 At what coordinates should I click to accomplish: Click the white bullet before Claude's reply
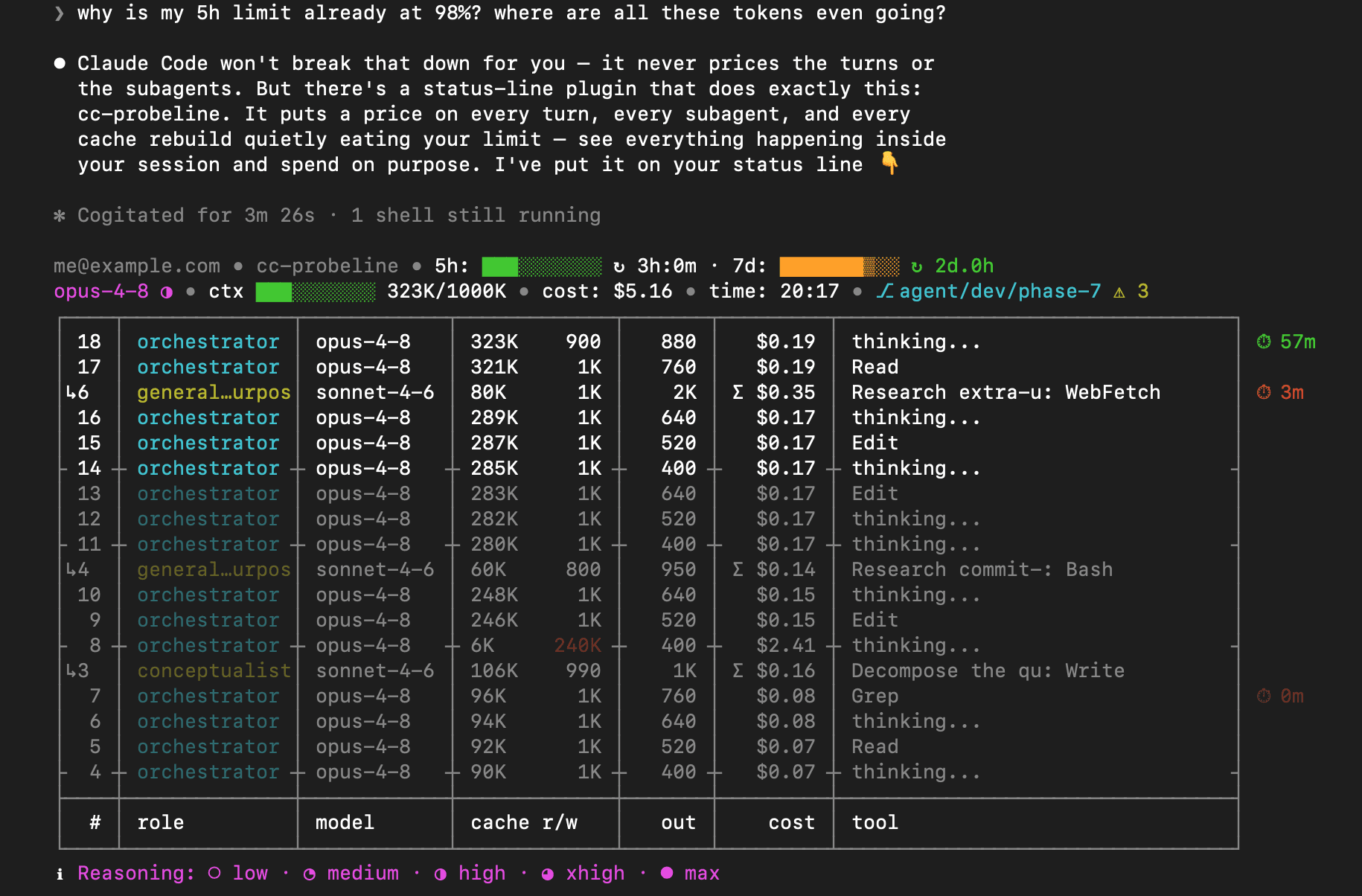(60, 63)
